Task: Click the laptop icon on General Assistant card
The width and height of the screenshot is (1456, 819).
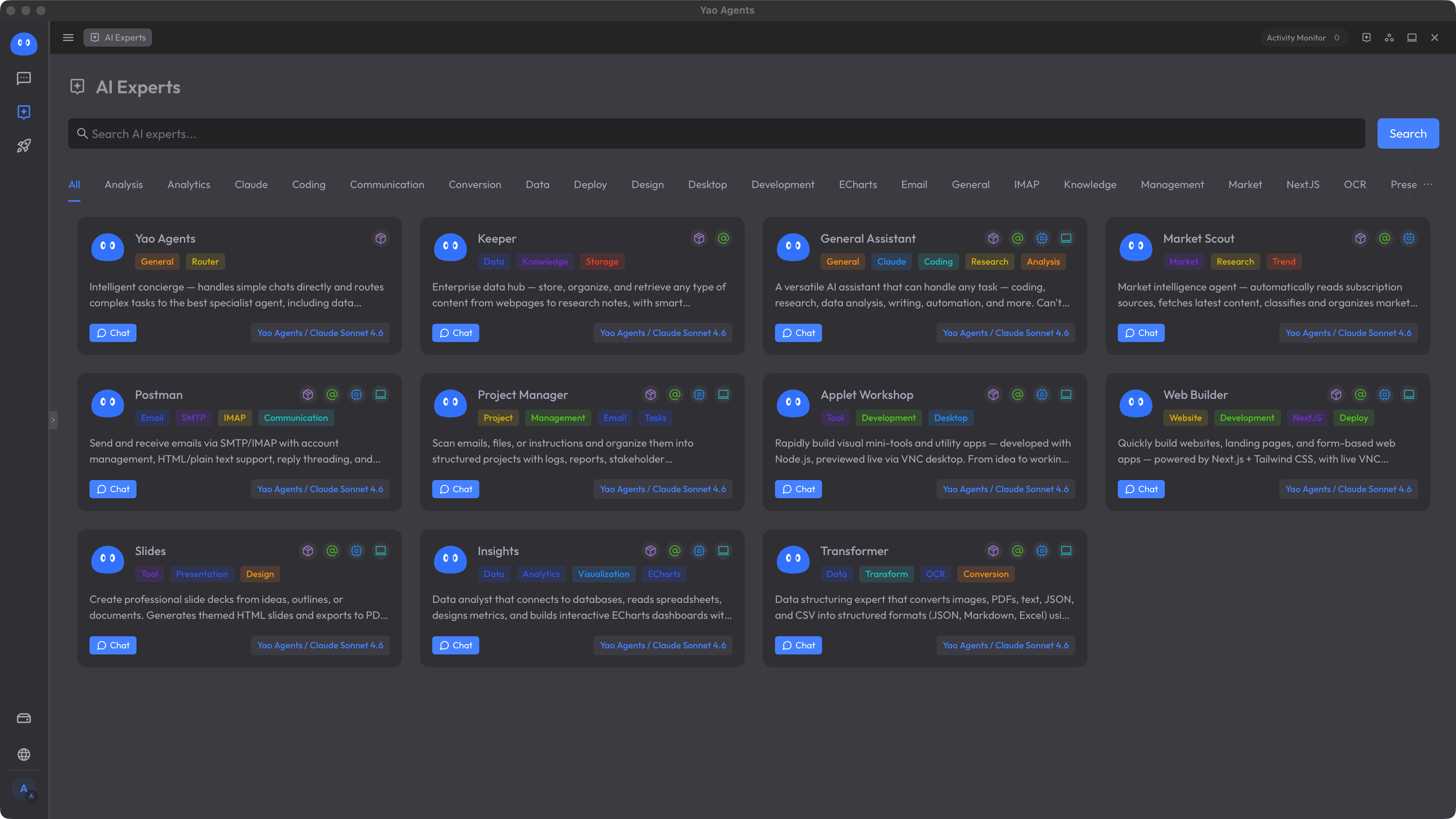Action: click(1066, 238)
